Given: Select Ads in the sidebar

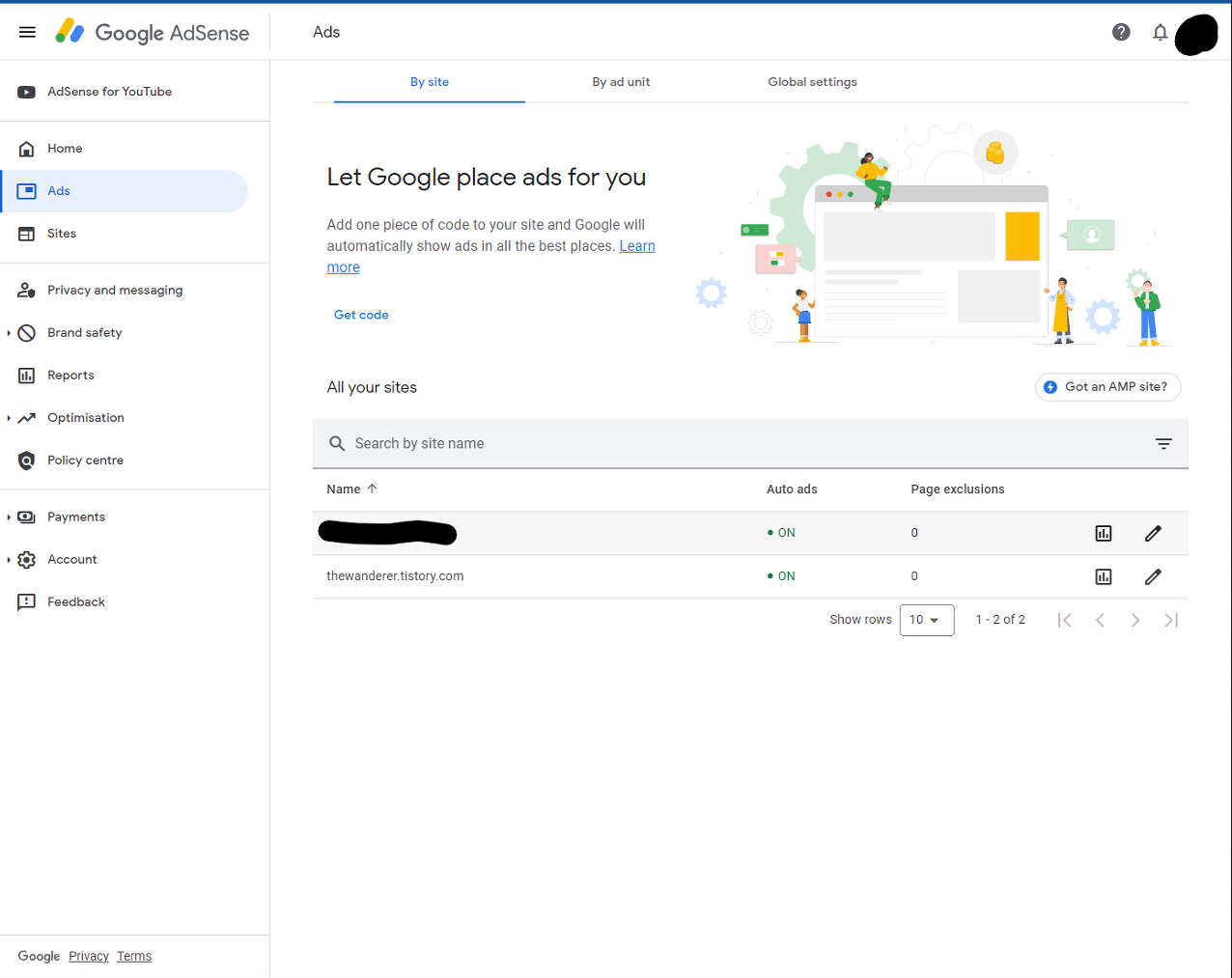Looking at the screenshot, I should (124, 191).
